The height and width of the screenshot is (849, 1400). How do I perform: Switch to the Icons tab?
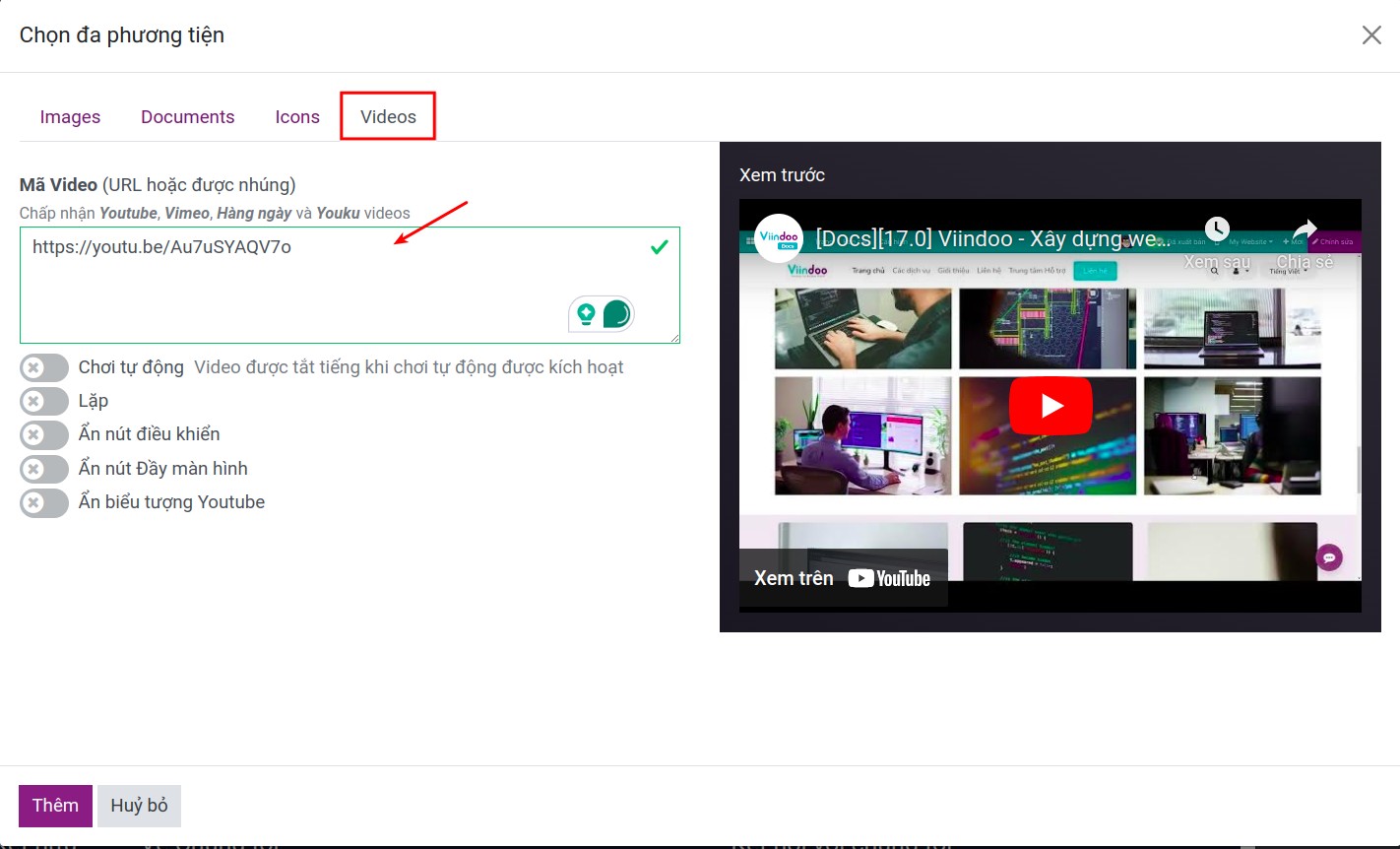(x=296, y=116)
